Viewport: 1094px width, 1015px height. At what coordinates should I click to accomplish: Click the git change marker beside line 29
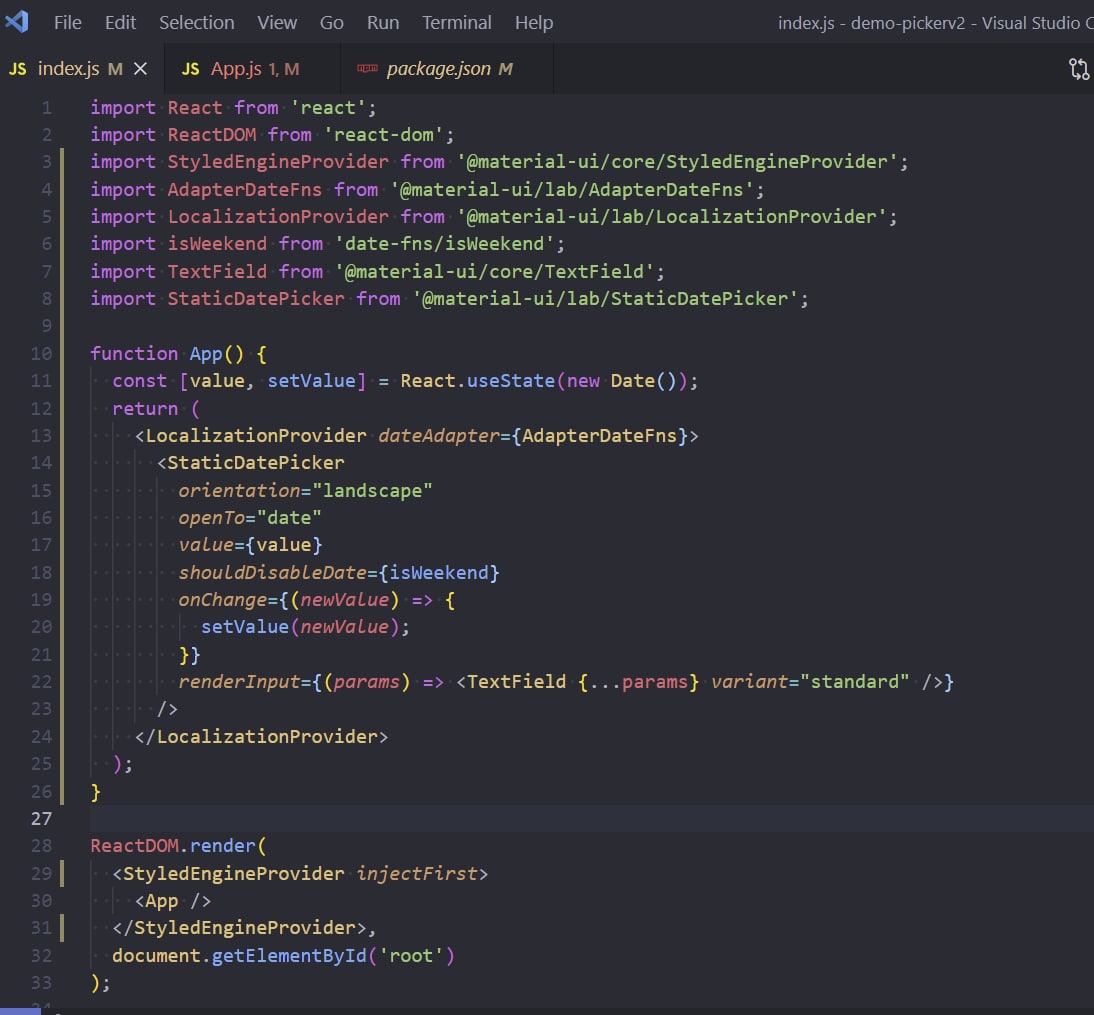pos(63,873)
